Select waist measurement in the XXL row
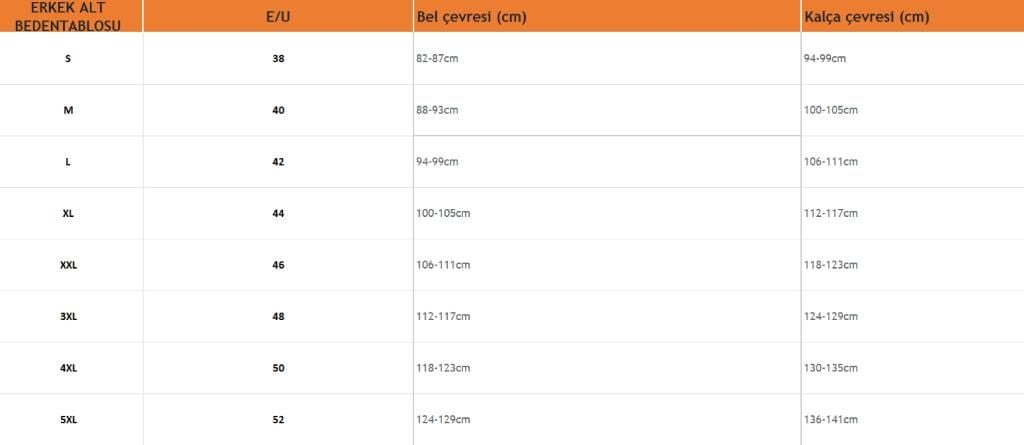 [x=443, y=265]
